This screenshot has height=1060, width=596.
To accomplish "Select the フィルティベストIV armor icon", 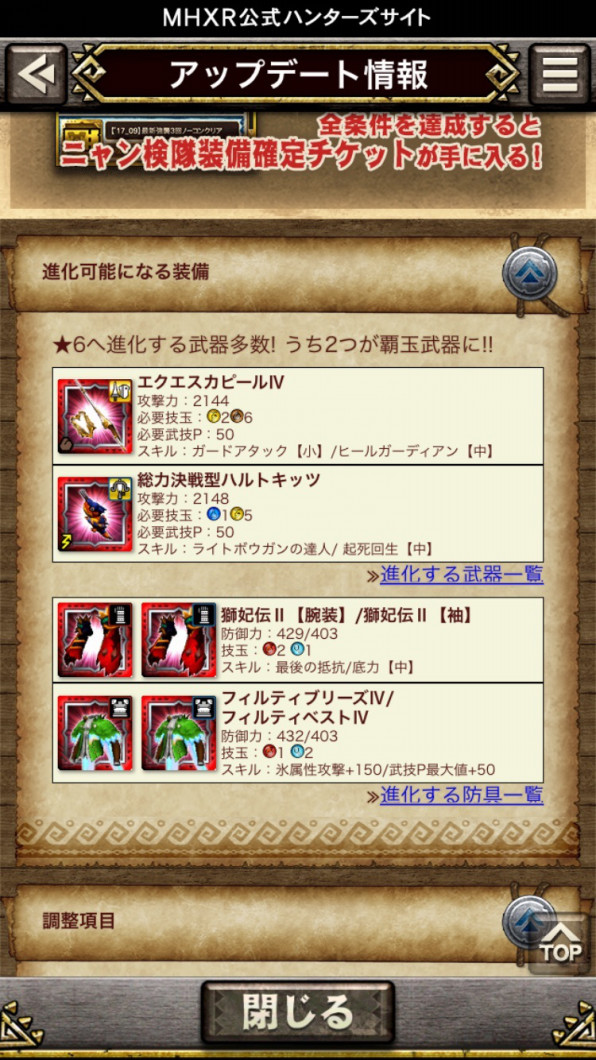I will (178, 733).
